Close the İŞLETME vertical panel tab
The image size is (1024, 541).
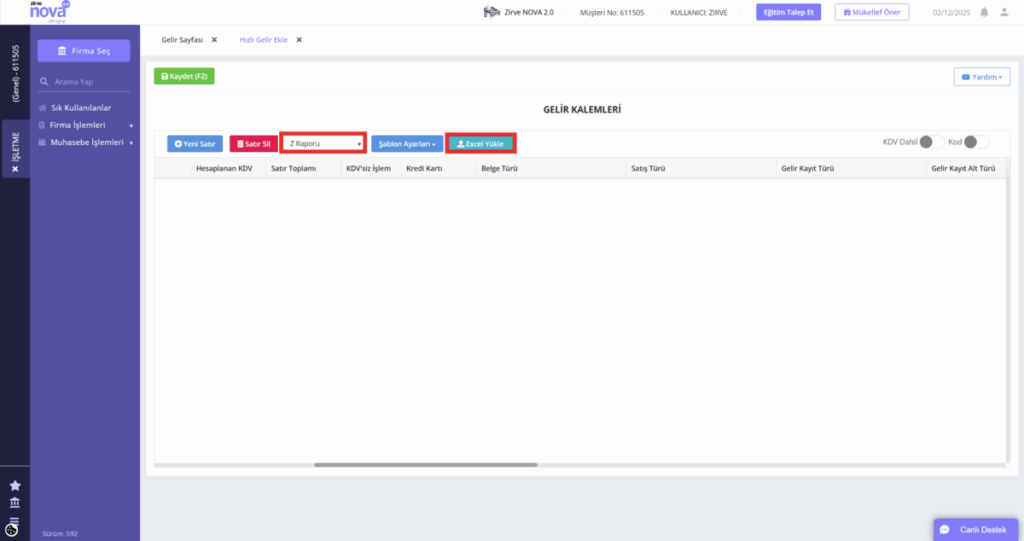pos(15,169)
